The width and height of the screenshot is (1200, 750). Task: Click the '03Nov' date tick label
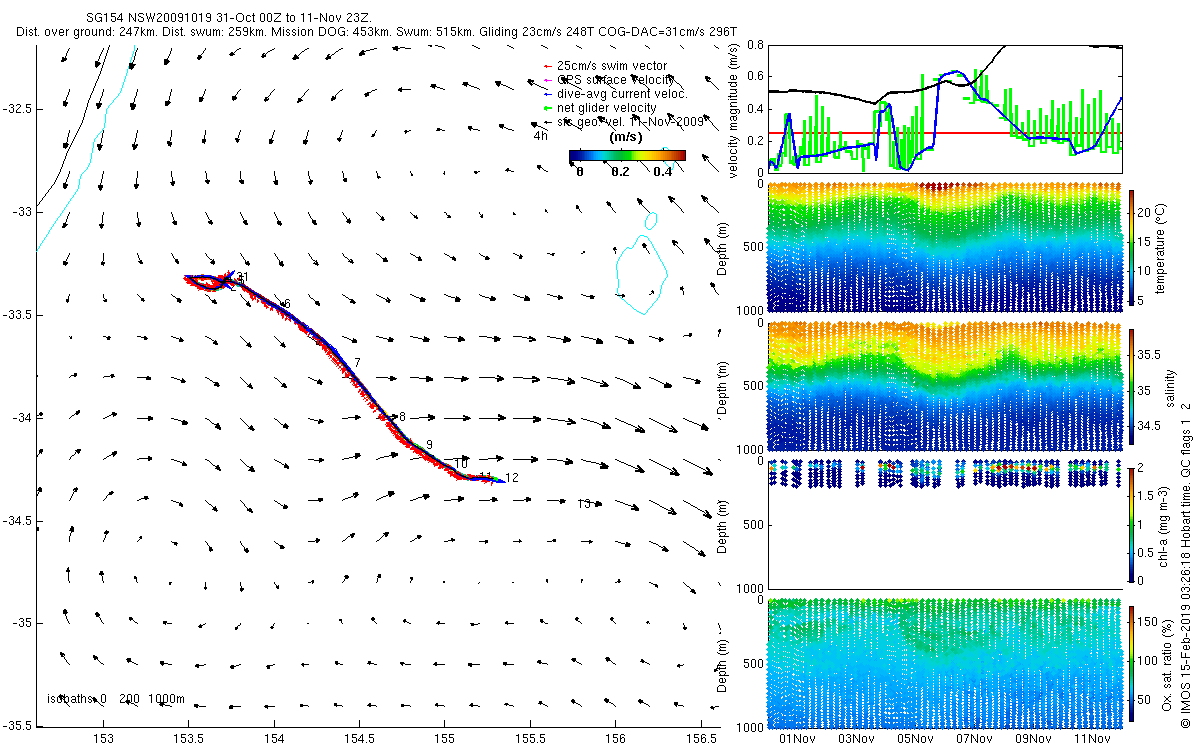[x=856, y=740]
